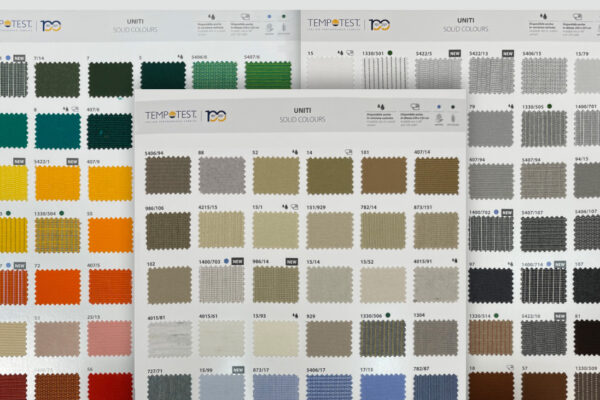The height and width of the screenshot is (400, 600).
Task: Pick the brown swatch 407/14
Action: [x=437, y=176]
